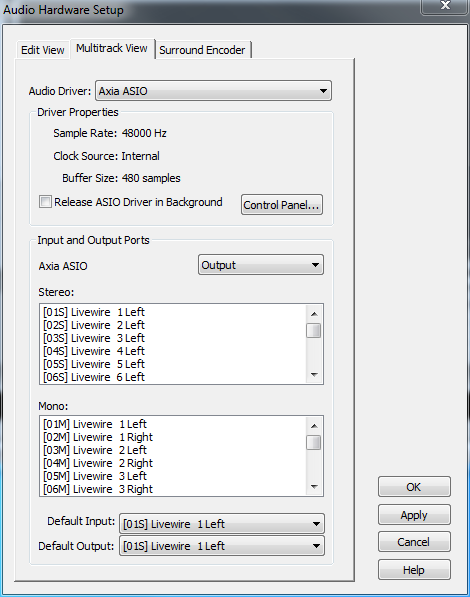
Task: Click the Apply button
Action: point(414,515)
